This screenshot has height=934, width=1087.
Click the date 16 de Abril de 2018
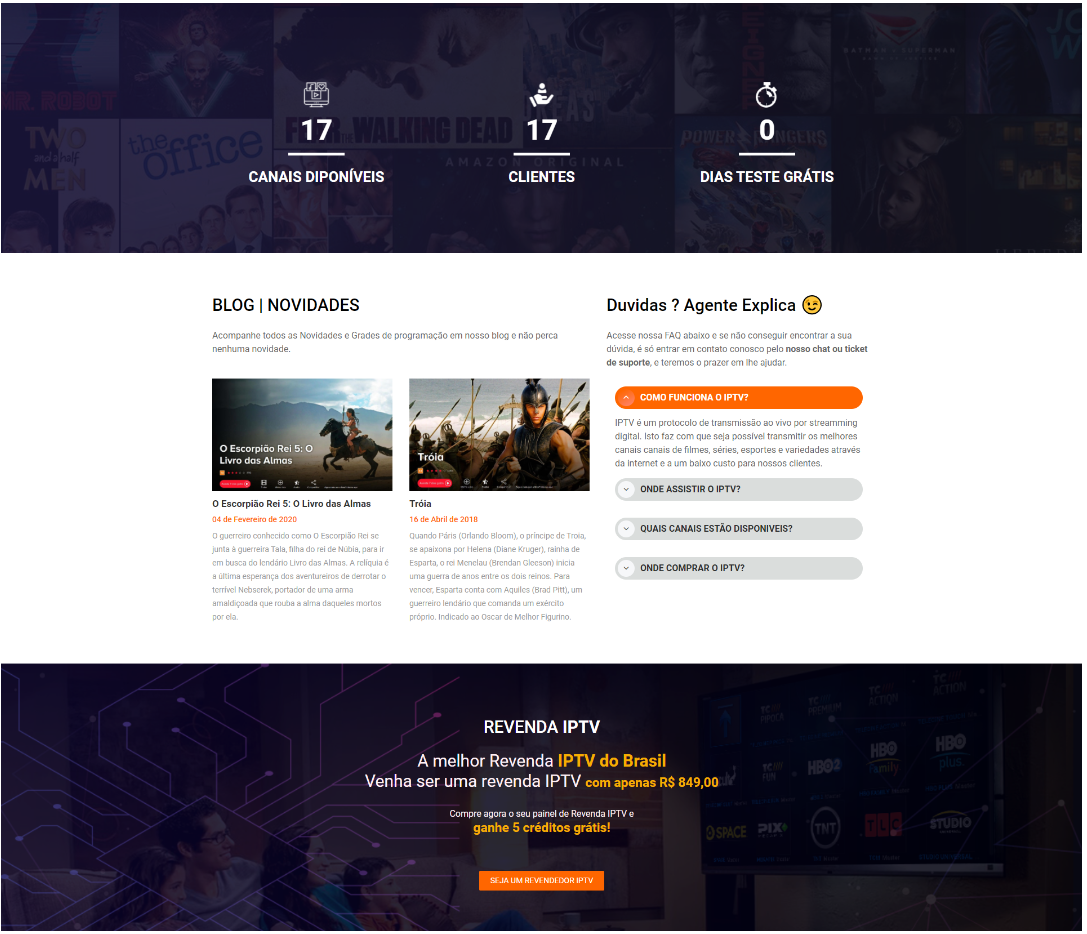[x=444, y=519]
